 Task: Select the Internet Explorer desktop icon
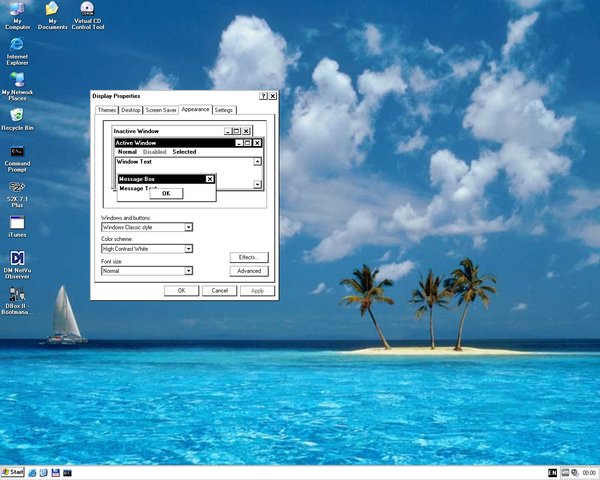17,51
